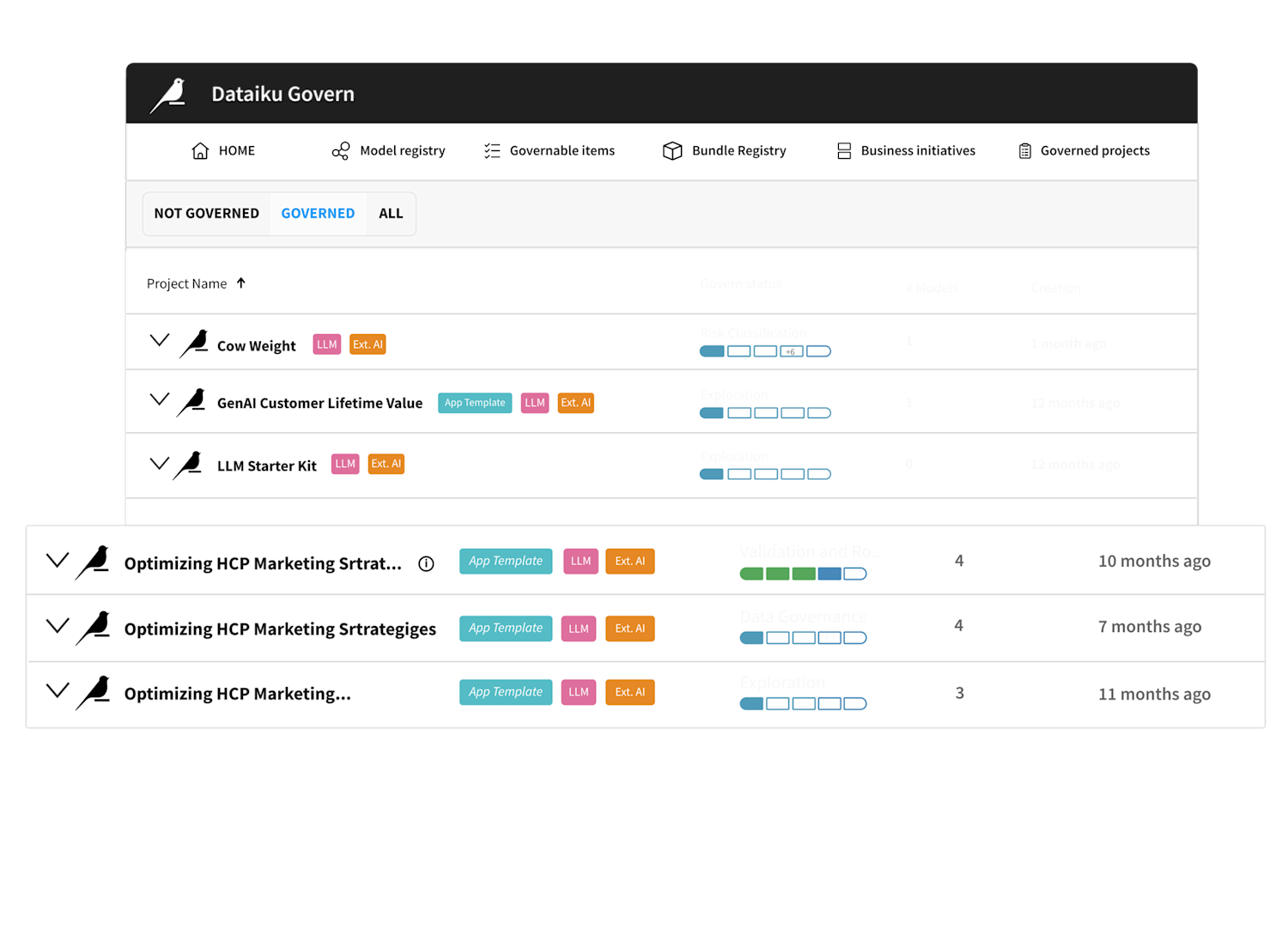Open the LLM Starter Kit project

267,466
